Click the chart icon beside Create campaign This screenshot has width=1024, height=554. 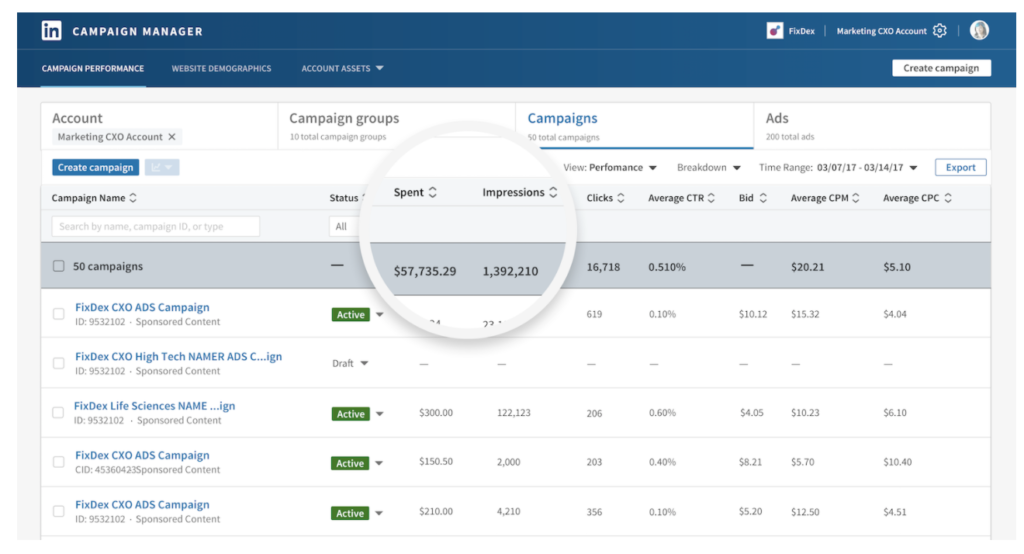coord(161,167)
